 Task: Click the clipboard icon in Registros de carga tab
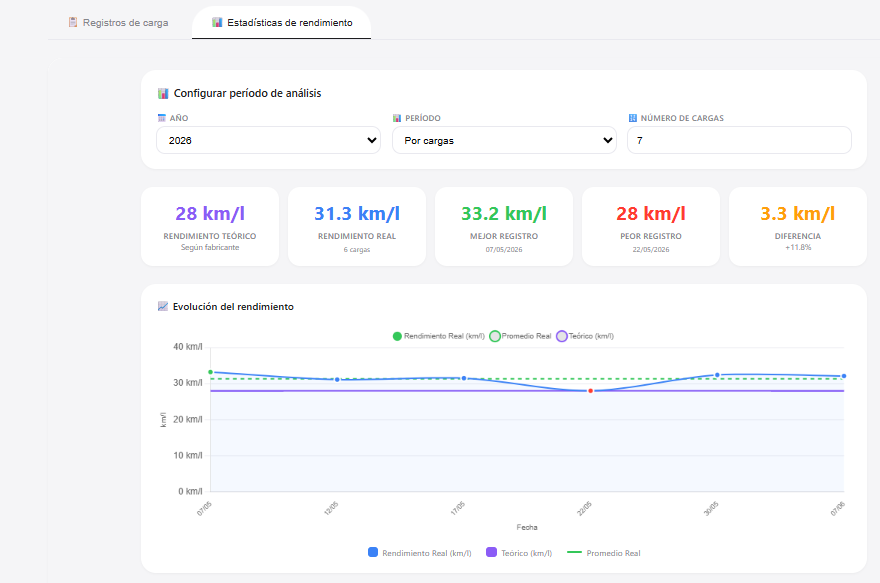click(x=72, y=22)
